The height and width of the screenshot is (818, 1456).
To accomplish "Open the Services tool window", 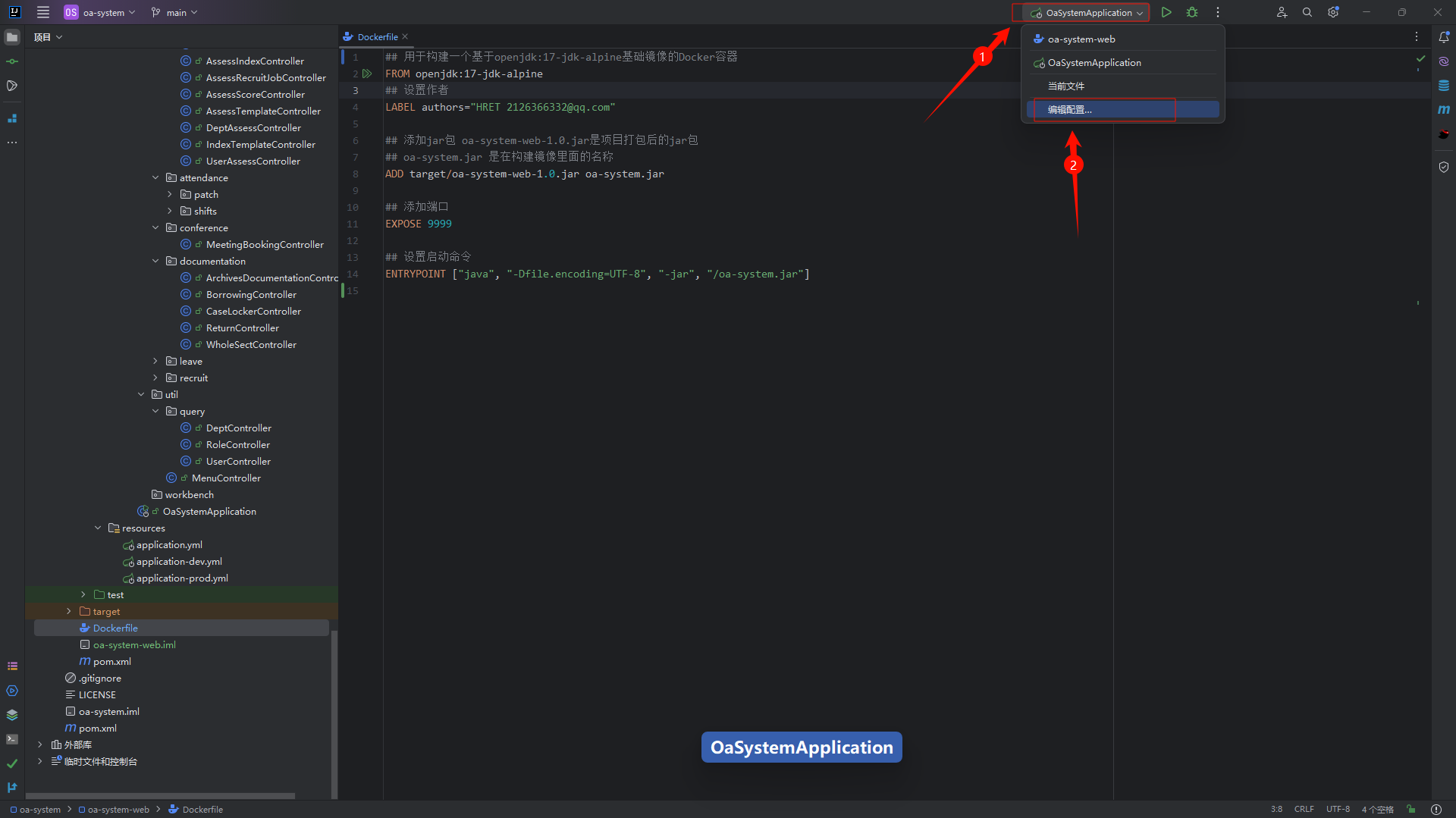I will (x=12, y=691).
